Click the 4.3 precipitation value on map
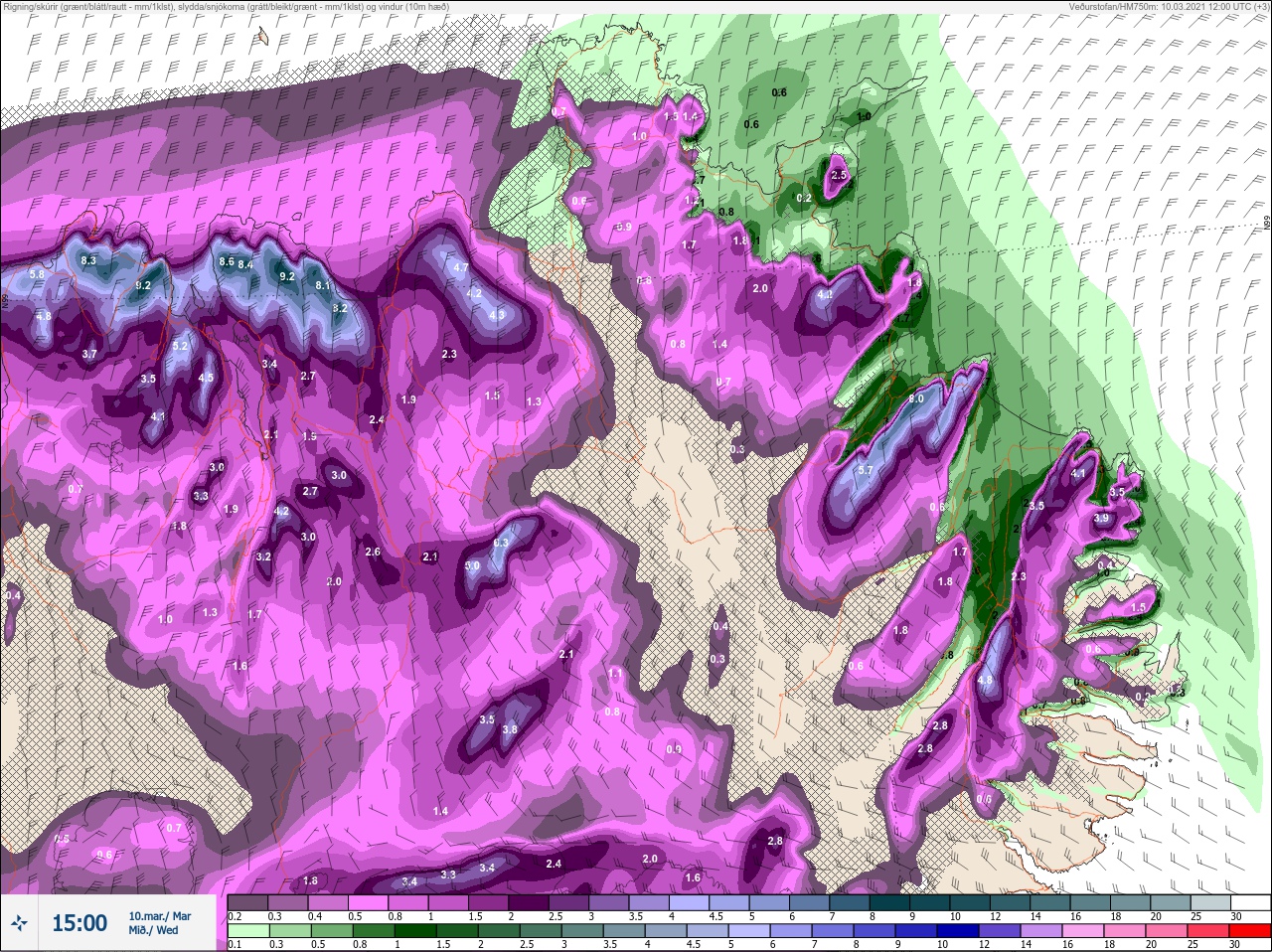 tap(498, 315)
